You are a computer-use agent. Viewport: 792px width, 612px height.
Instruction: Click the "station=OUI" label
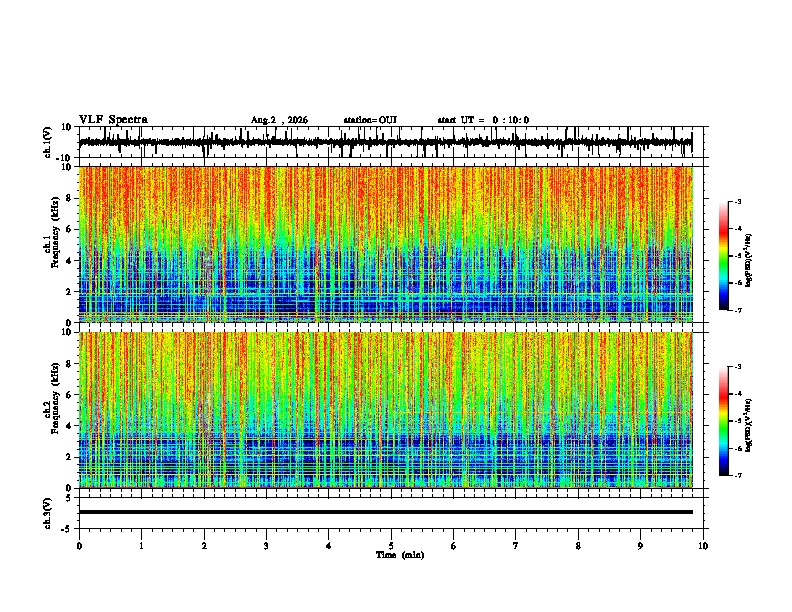point(370,120)
